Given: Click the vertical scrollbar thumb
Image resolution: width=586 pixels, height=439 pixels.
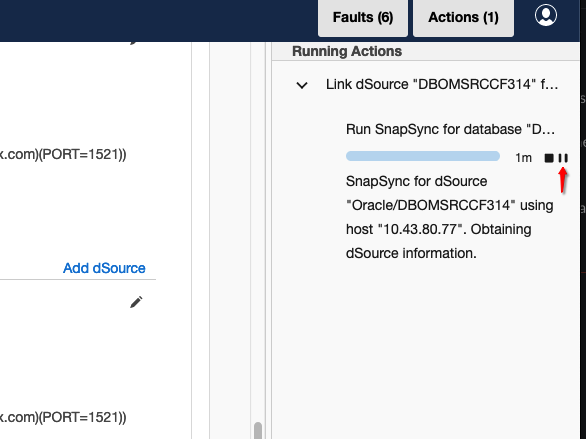Looking at the screenshot, I should 257,430.
